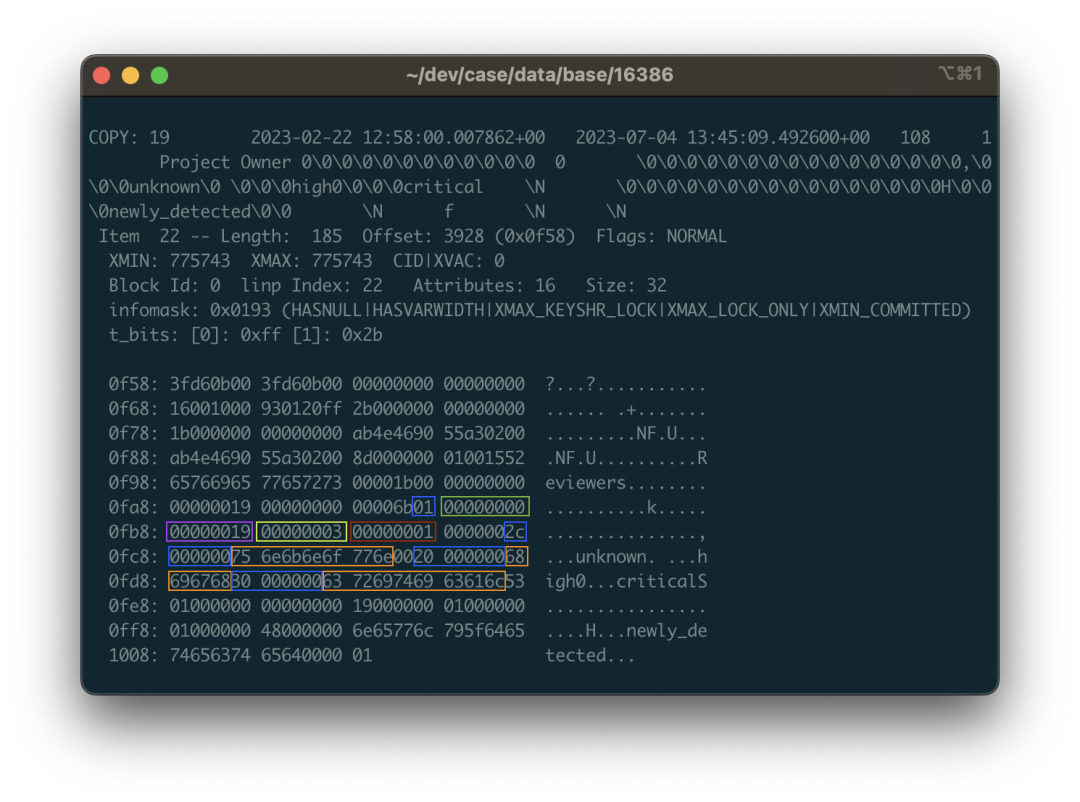Click the yellow minimize traffic light
Image resolution: width=1080 pixels, height=802 pixels.
129,74
